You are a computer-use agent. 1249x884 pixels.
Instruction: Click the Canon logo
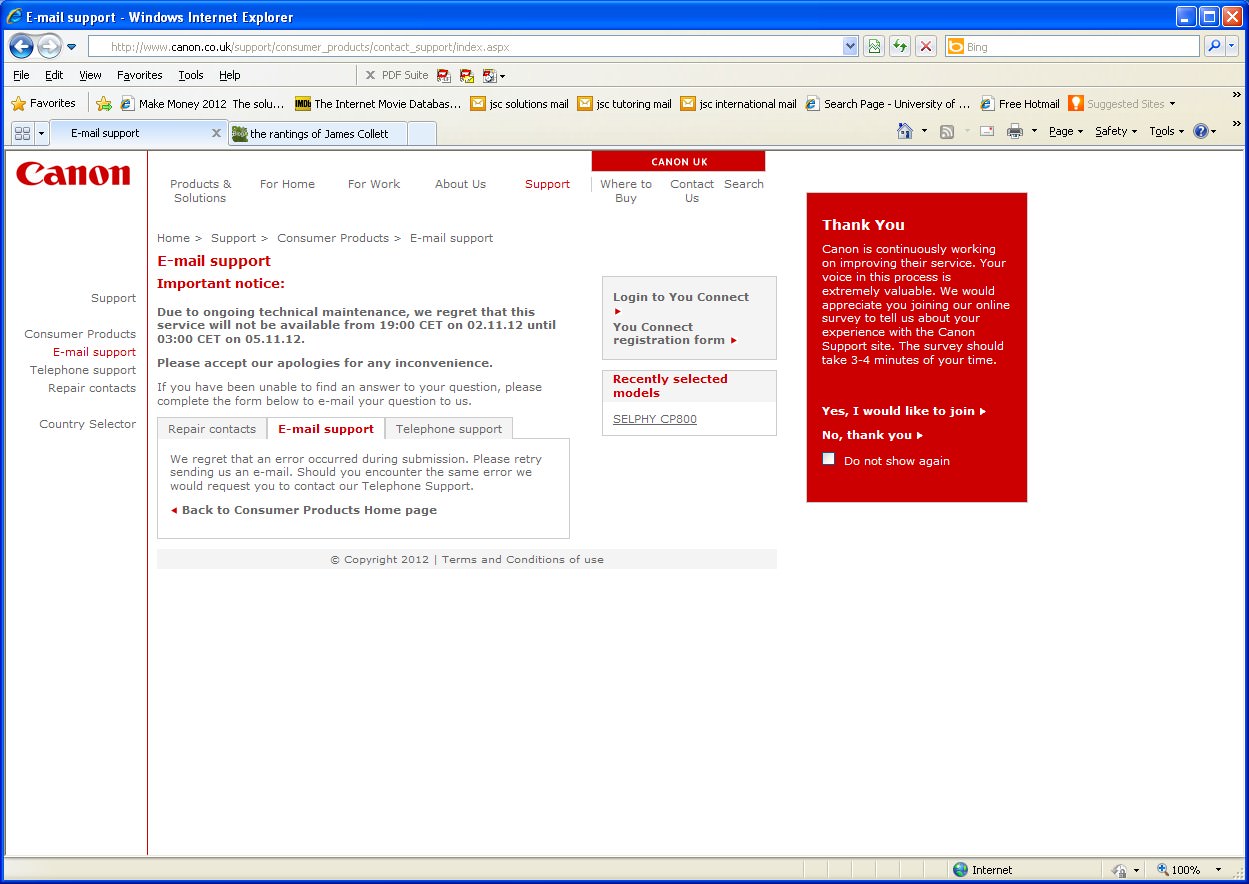[73, 174]
